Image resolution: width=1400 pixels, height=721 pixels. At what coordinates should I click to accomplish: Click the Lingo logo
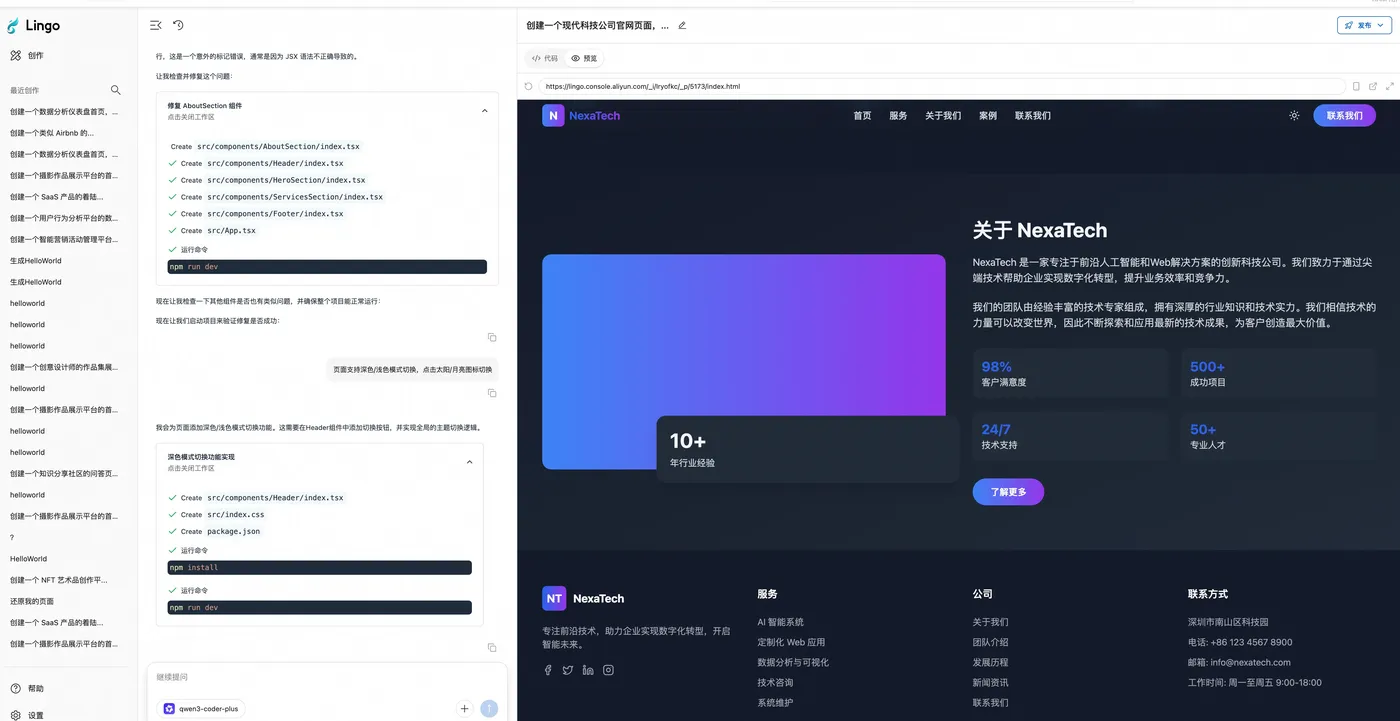click(x=34, y=26)
